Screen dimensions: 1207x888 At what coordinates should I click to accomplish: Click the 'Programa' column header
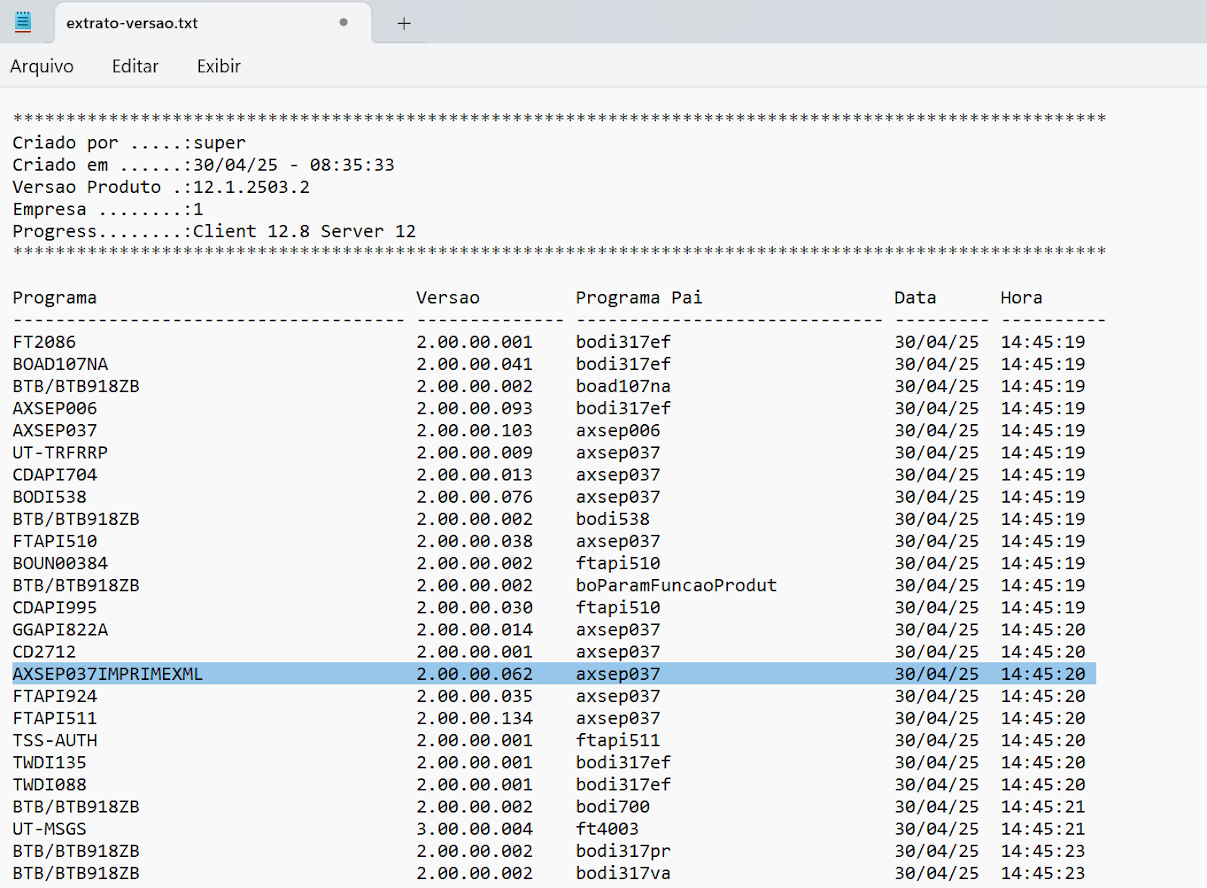click(55, 297)
